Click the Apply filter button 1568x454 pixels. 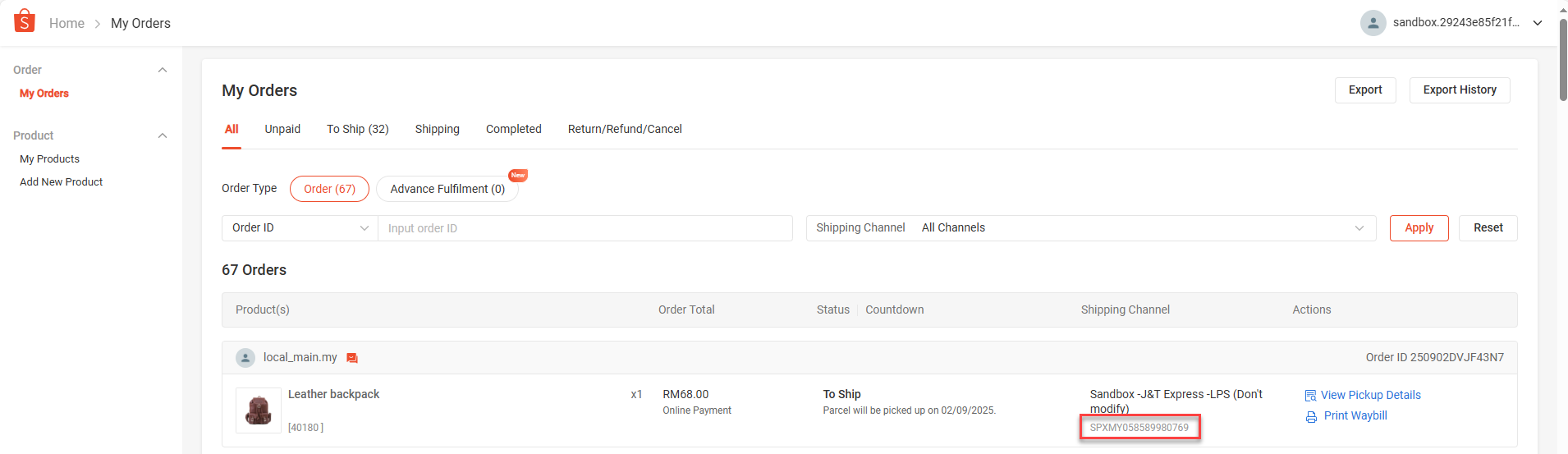click(1419, 228)
